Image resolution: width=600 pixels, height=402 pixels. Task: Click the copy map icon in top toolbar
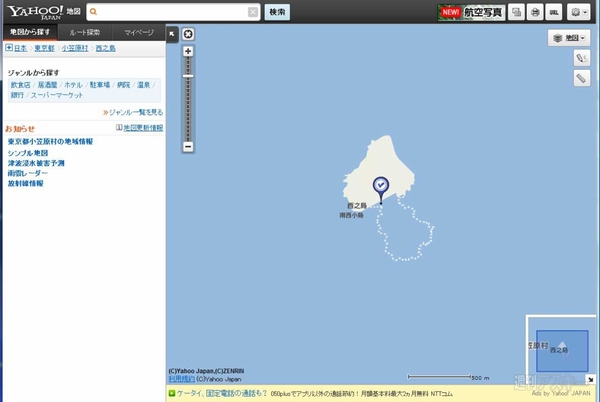pos(516,12)
